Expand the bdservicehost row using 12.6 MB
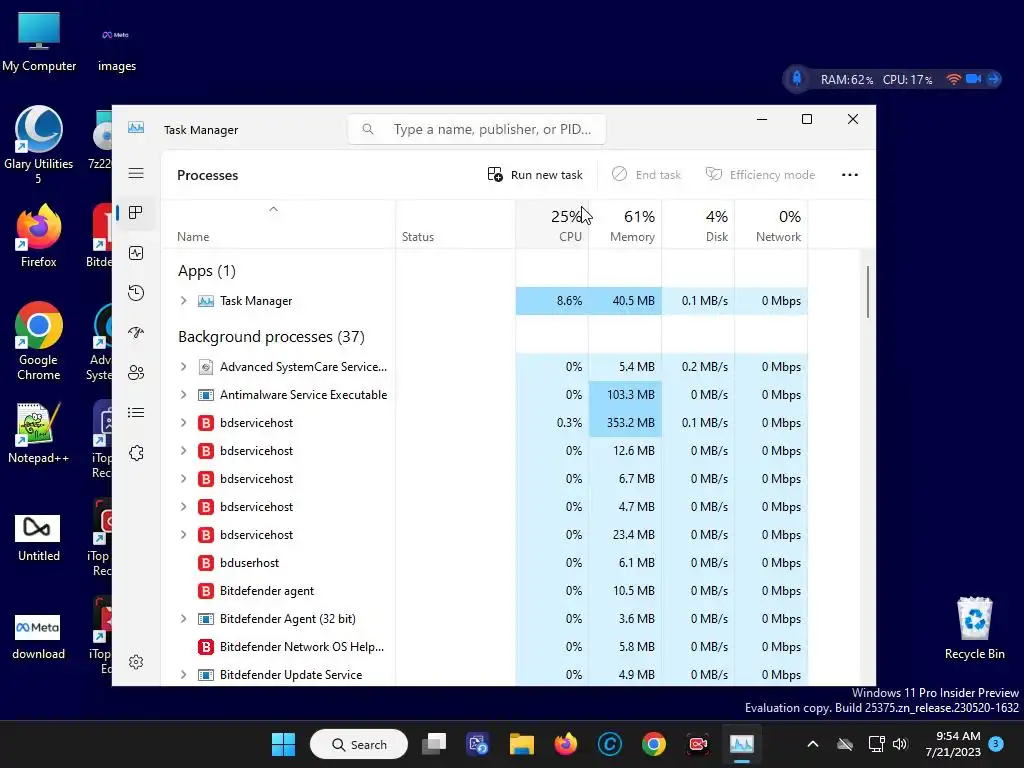The height and width of the screenshot is (768, 1024). (x=184, y=451)
